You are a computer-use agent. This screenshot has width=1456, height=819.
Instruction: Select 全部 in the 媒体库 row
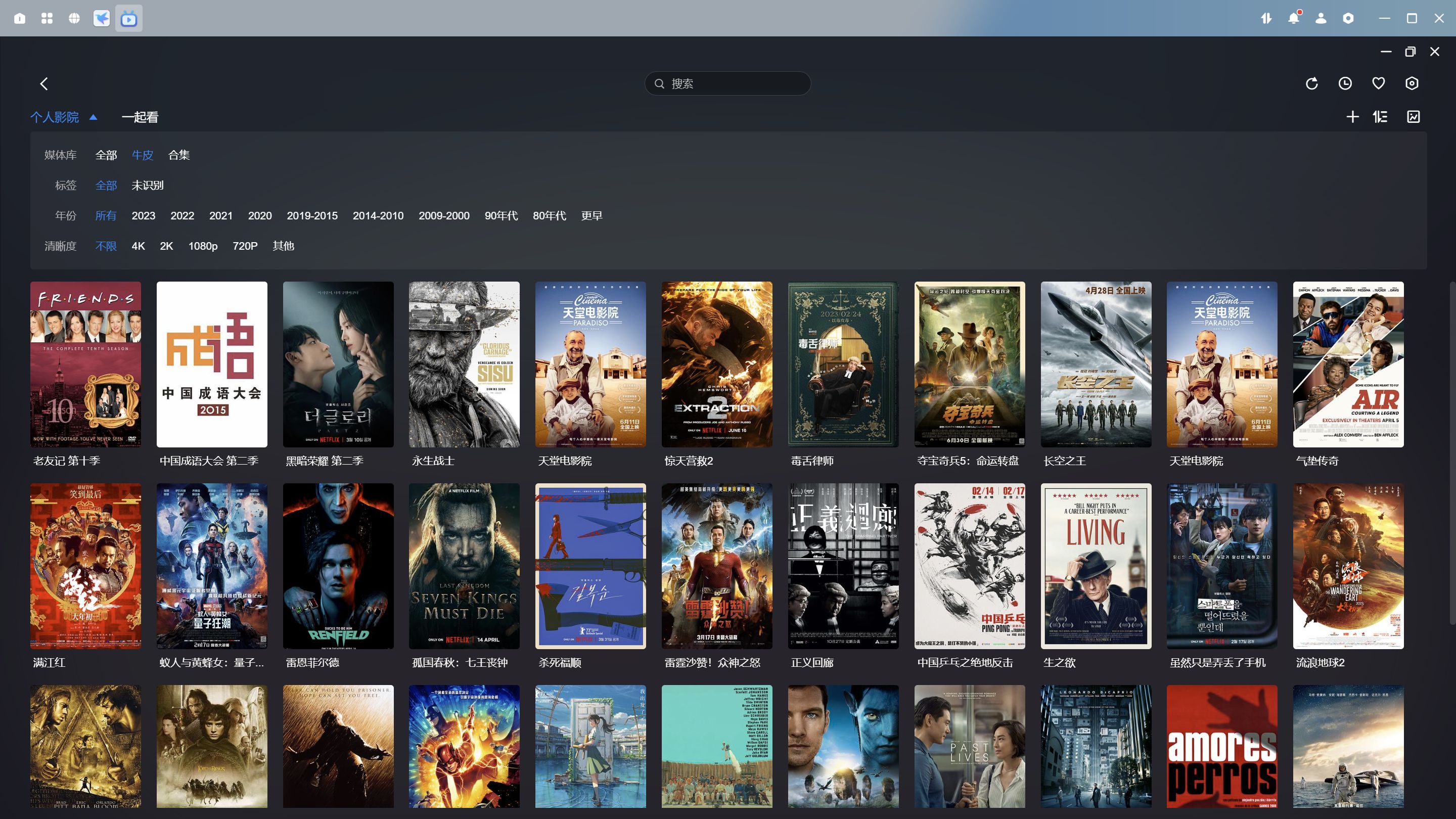106,155
